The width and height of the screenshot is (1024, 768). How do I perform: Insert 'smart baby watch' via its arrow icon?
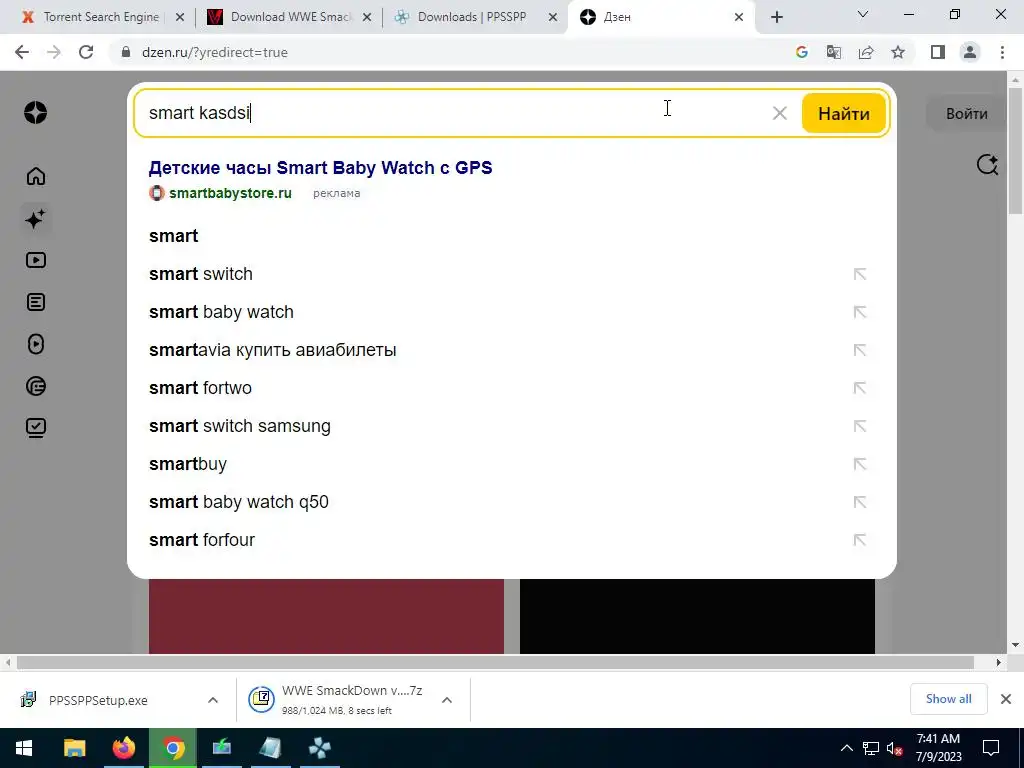tap(859, 312)
